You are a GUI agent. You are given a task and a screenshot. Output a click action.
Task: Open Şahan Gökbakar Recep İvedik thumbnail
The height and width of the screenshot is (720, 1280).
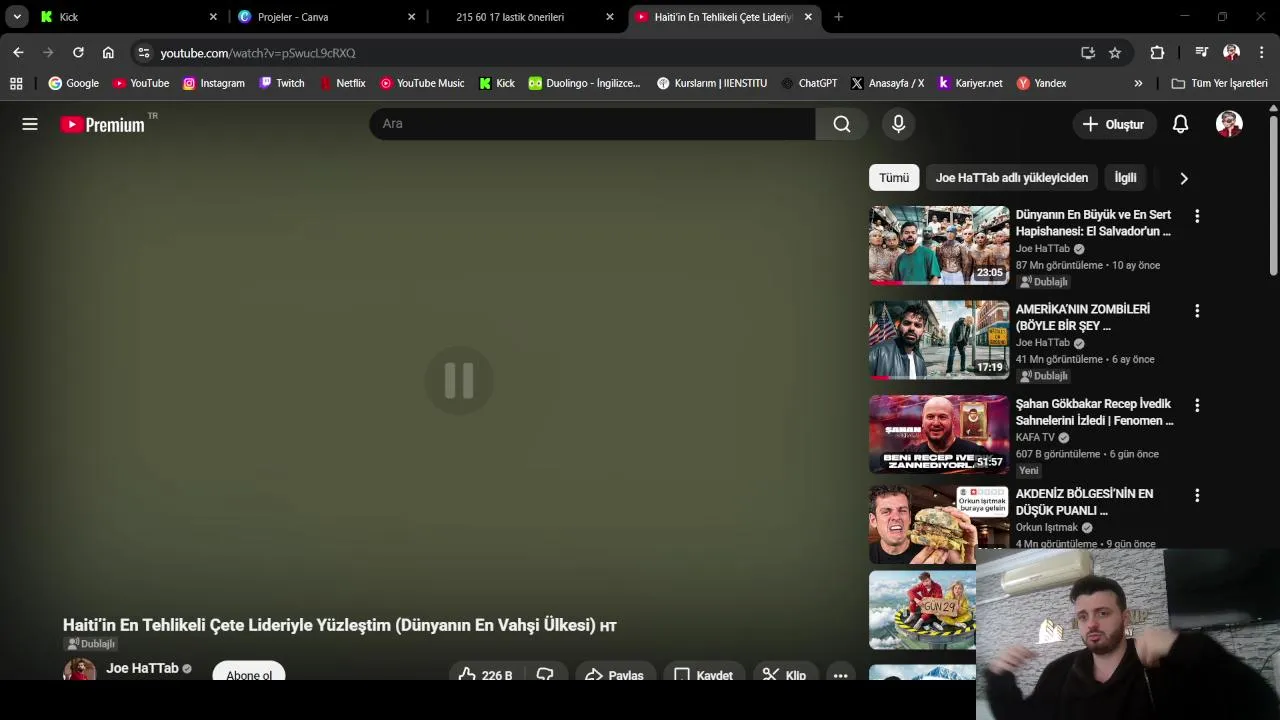[x=939, y=434]
